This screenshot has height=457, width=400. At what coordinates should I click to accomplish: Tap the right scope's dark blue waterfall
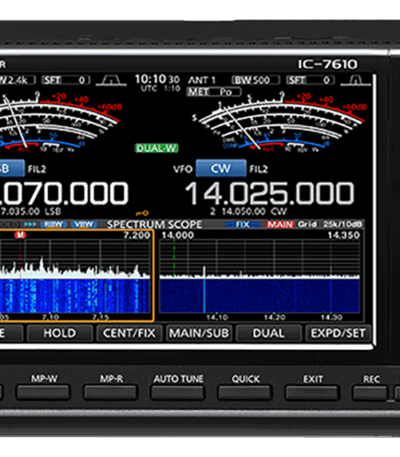pyautogui.click(x=260, y=296)
